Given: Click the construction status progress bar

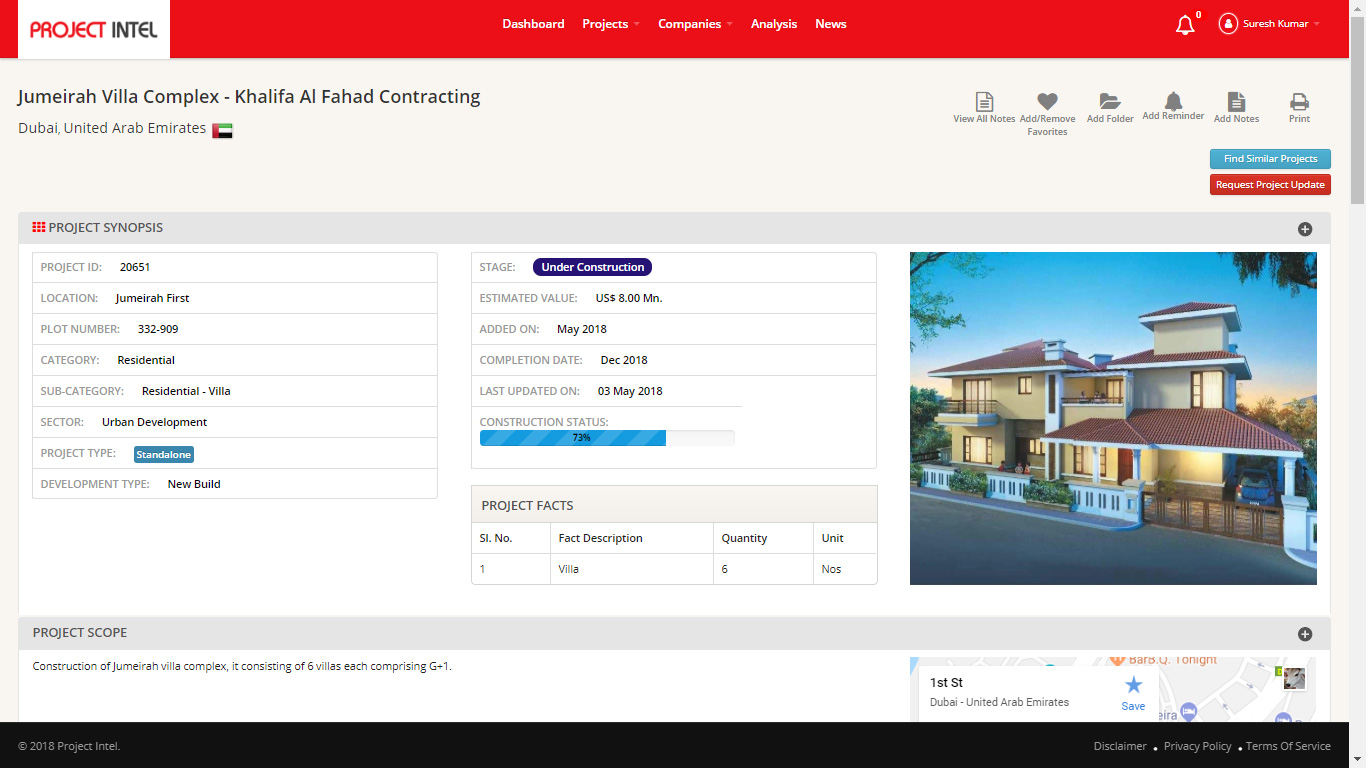Looking at the screenshot, I should [x=607, y=438].
